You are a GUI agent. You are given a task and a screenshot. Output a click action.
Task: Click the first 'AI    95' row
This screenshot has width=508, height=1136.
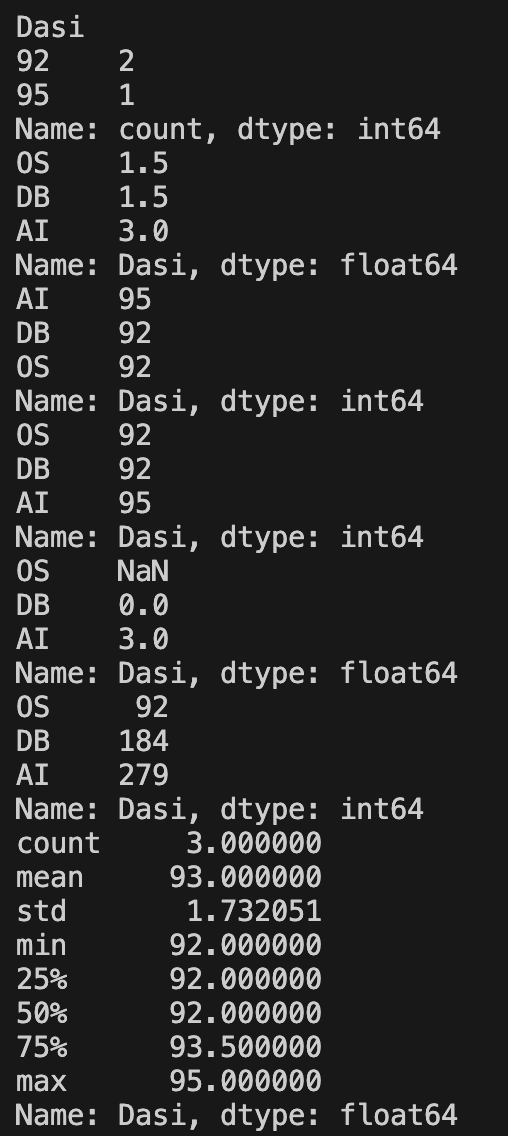pyautogui.click(x=83, y=299)
